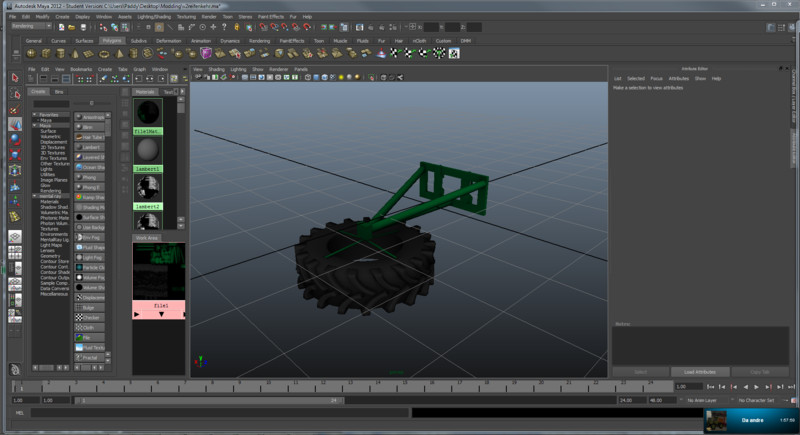
Task: Open the No Character Set dropdown
Action: tap(756, 400)
